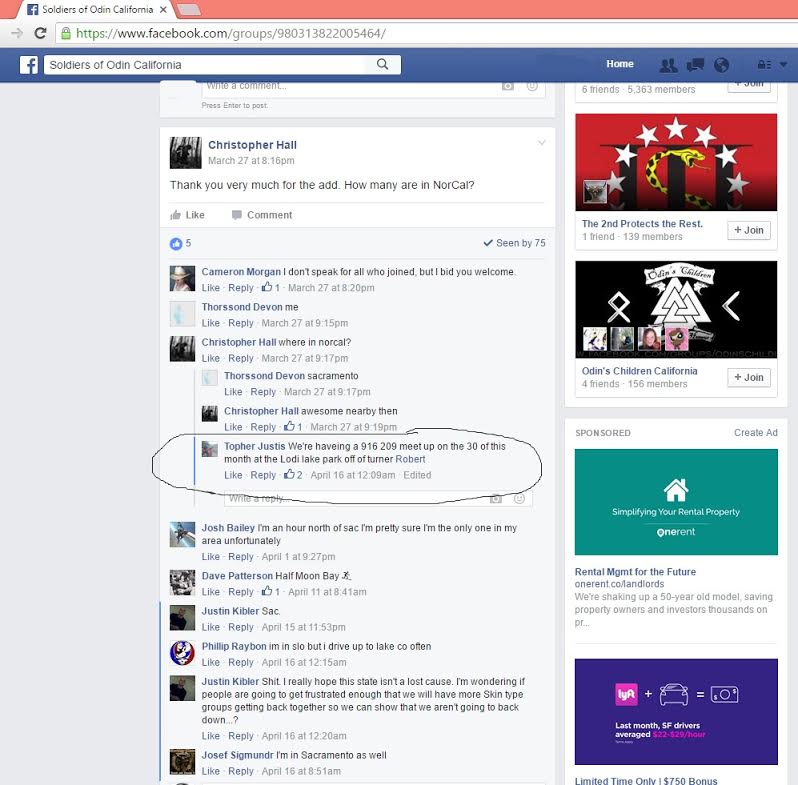Image resolution: width=798 pixels, height=785 pixels.
Task: Click camera icon in the reply box
Action: [x=496, y=498]
